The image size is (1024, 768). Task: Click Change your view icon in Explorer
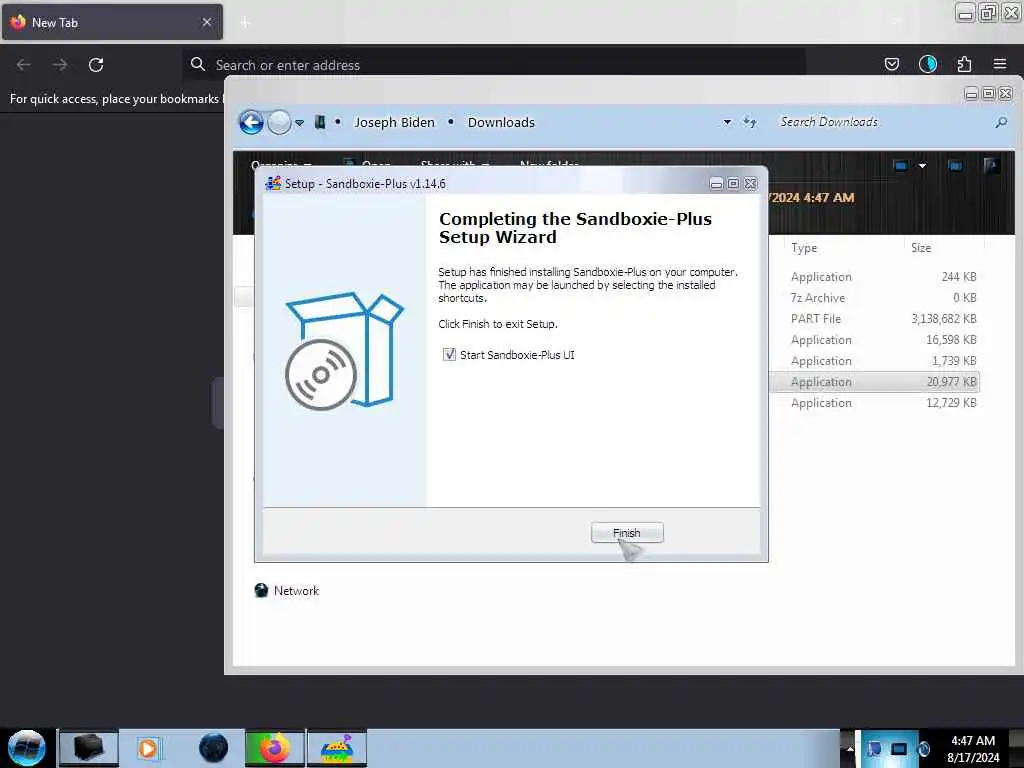[901, 166]
